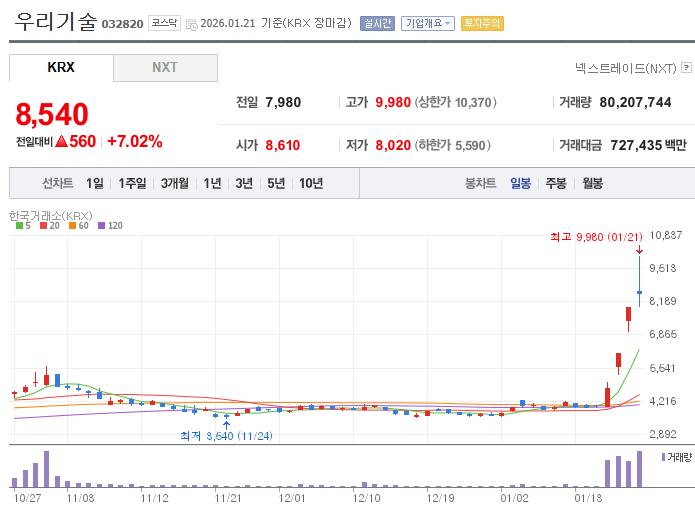The width and height of the screenshot is (695, 506).
Task: Click the 코스닥 market label
Action: click(x=164, y=23)
